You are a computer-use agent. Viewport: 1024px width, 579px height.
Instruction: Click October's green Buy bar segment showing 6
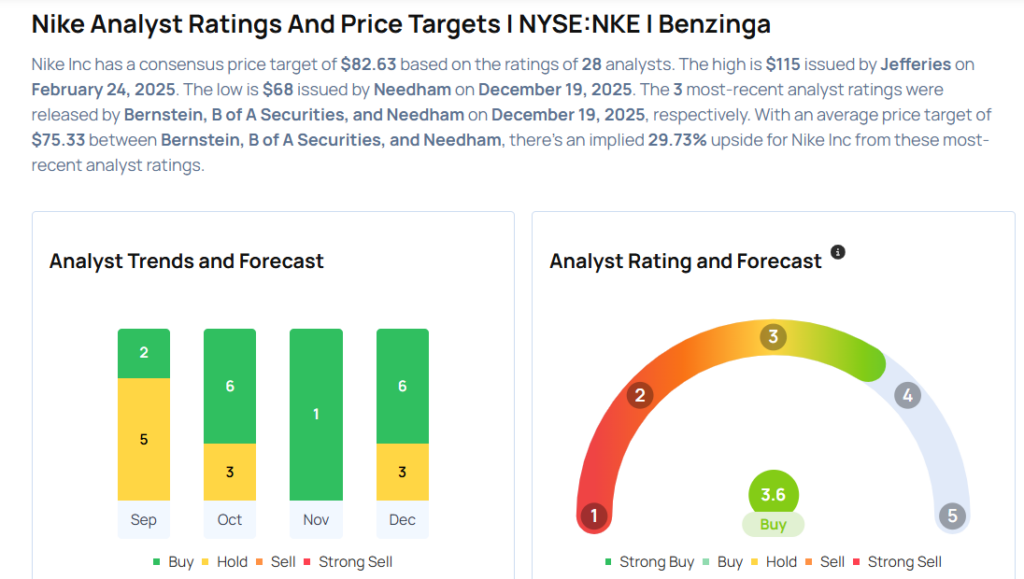(x=230, y=386)
